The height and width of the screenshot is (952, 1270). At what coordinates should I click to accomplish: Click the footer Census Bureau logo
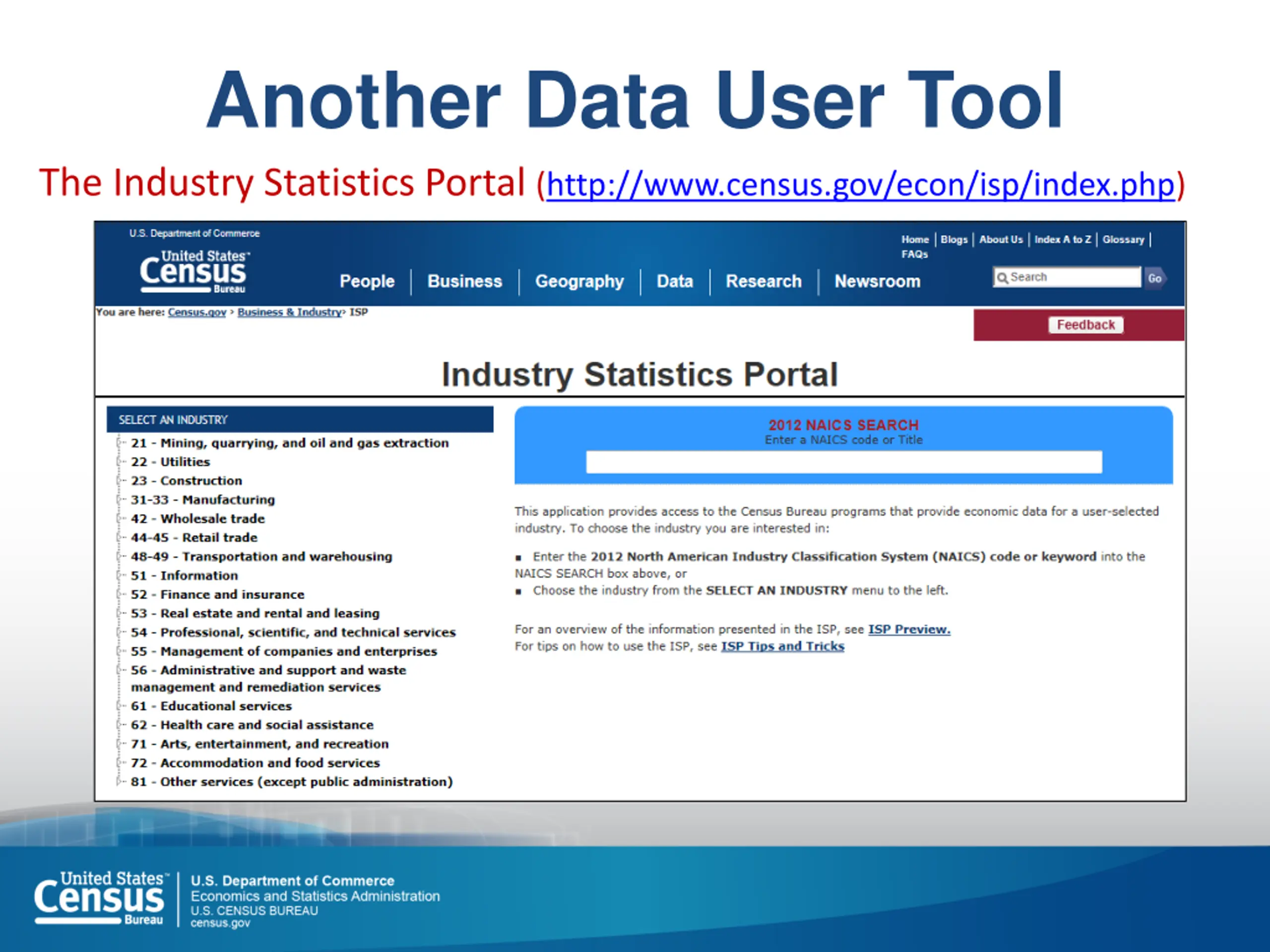(102, 897)
